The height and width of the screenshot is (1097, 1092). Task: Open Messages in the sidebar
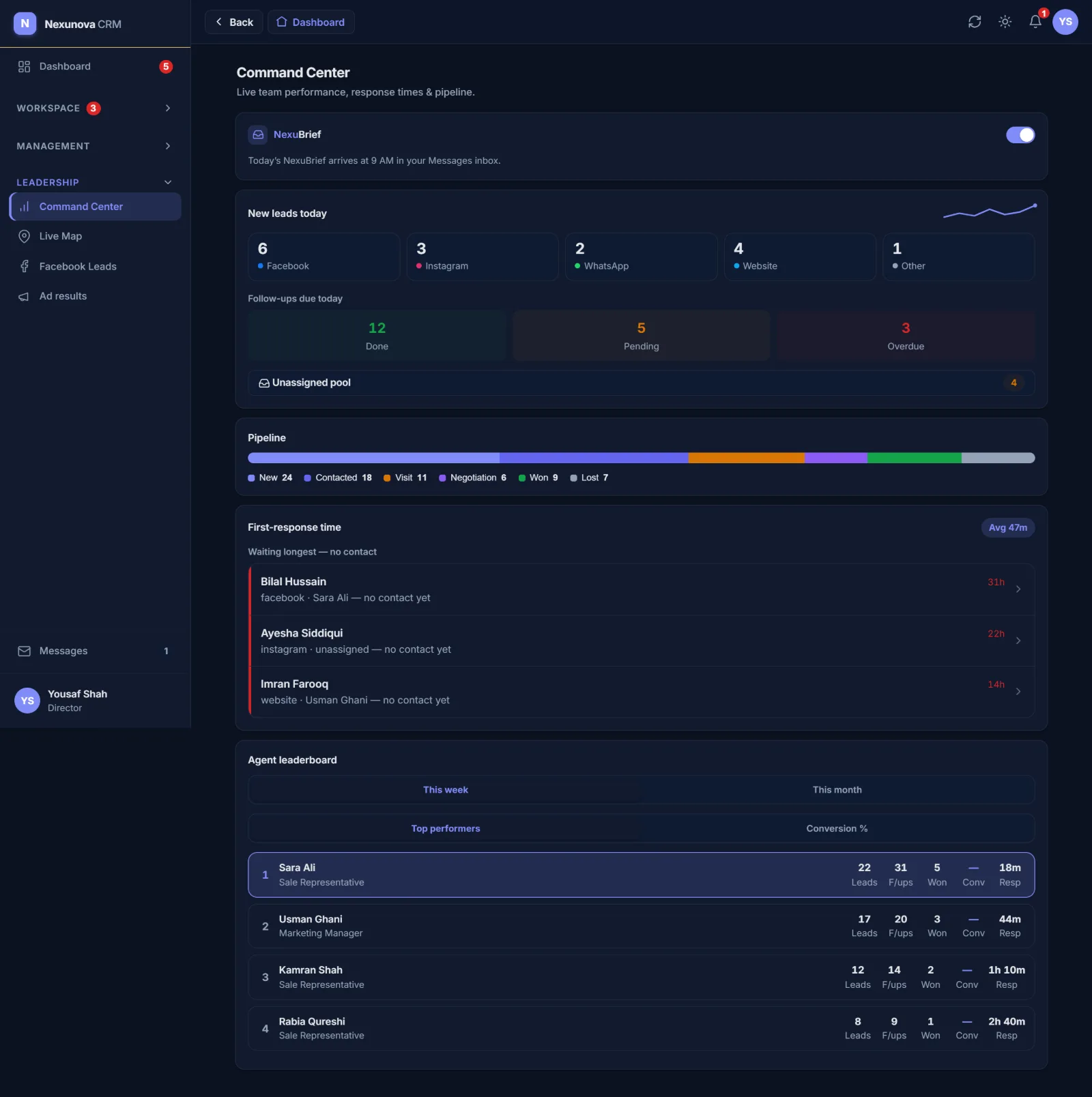(95, 651)
